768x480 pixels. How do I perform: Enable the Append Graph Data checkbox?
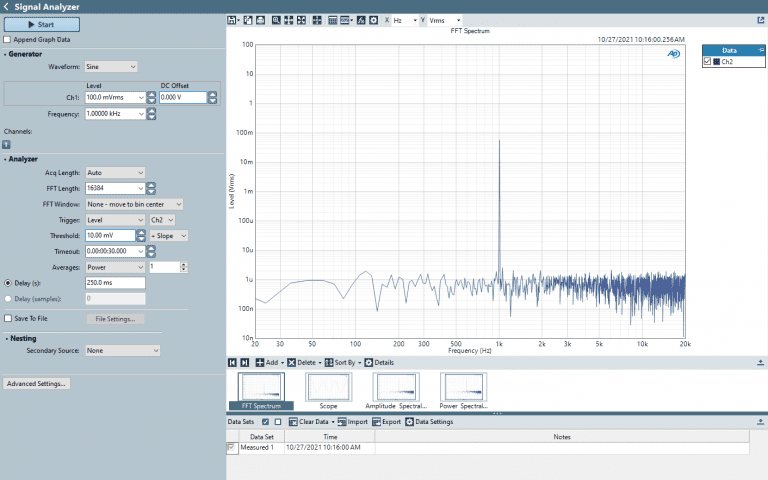(8, 40)
